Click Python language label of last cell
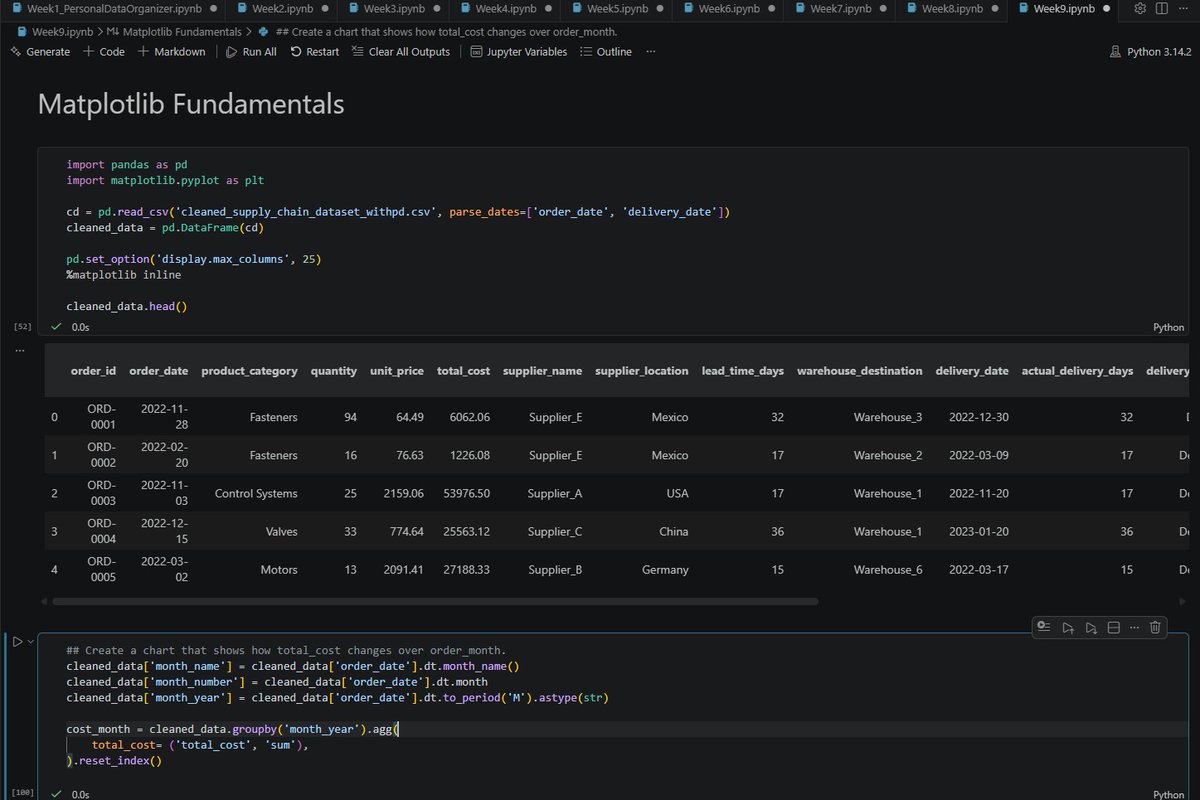1200x800 pixels. tap(1168, 794)
